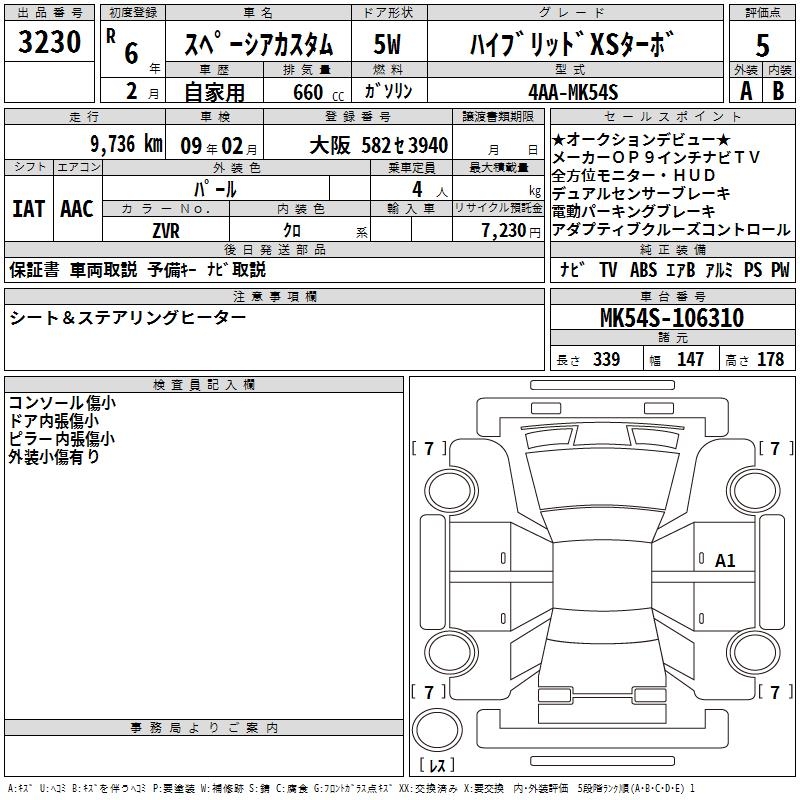The width and height of the screenshot is (800, 800).
Task: Click the ZVR color number value
Action: (x=165, y=231)
